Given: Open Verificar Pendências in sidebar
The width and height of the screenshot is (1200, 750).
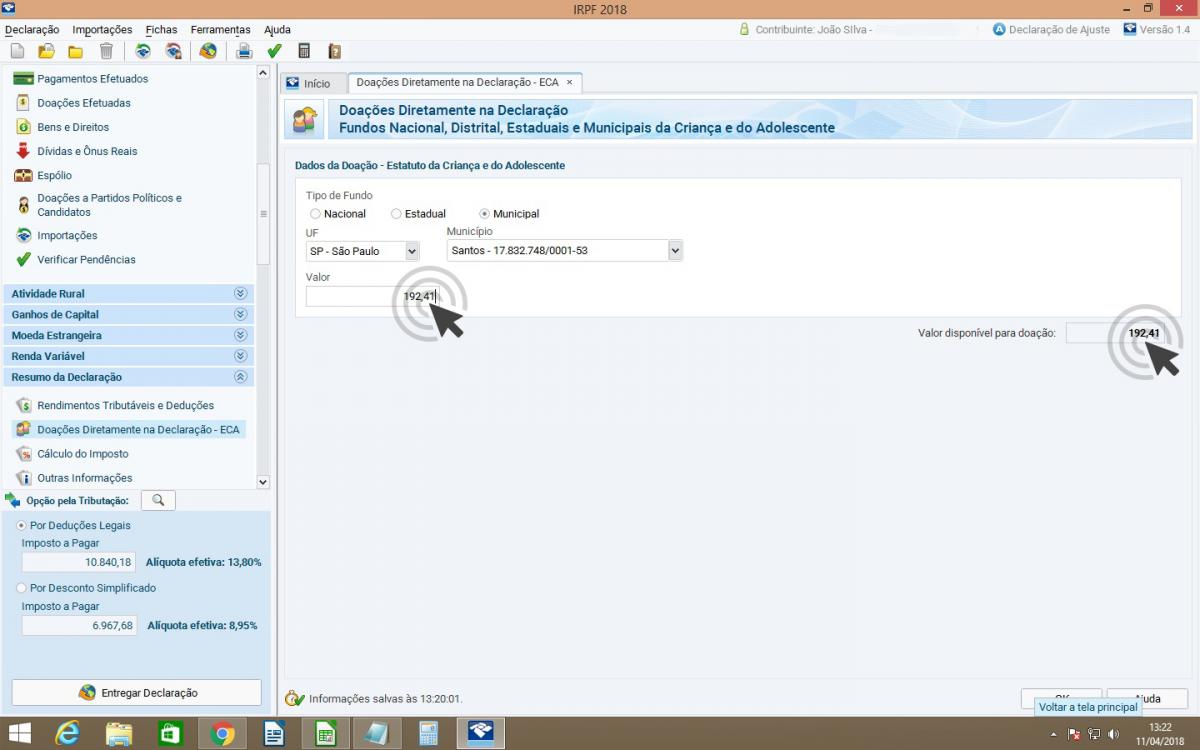Looking at the screenshot, I should point(86,259).
